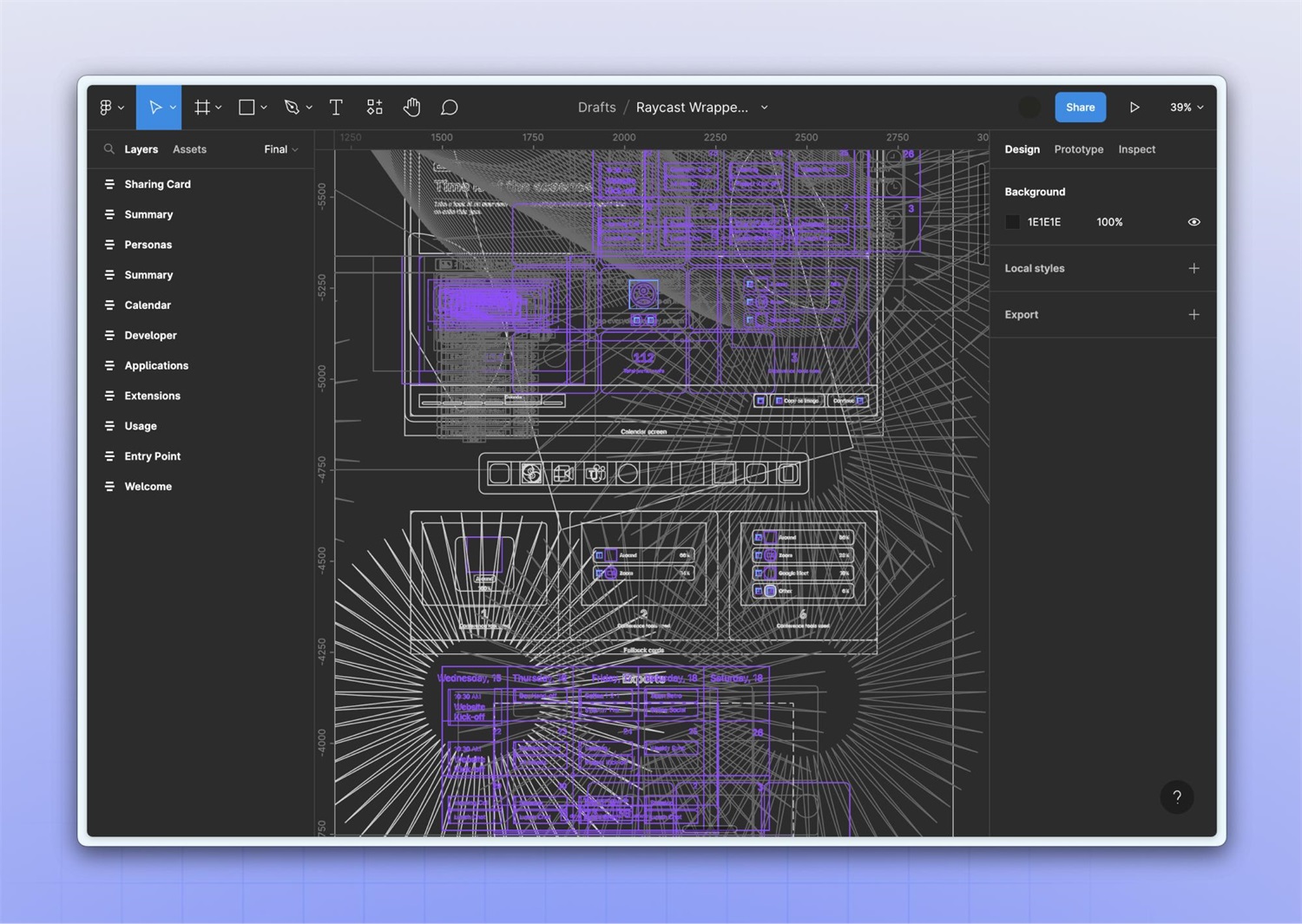Image resolution: width=1302 pixels, height=924 pixels.
Task: Click the Sharing Card frame icon
Action: coord(109,184)
